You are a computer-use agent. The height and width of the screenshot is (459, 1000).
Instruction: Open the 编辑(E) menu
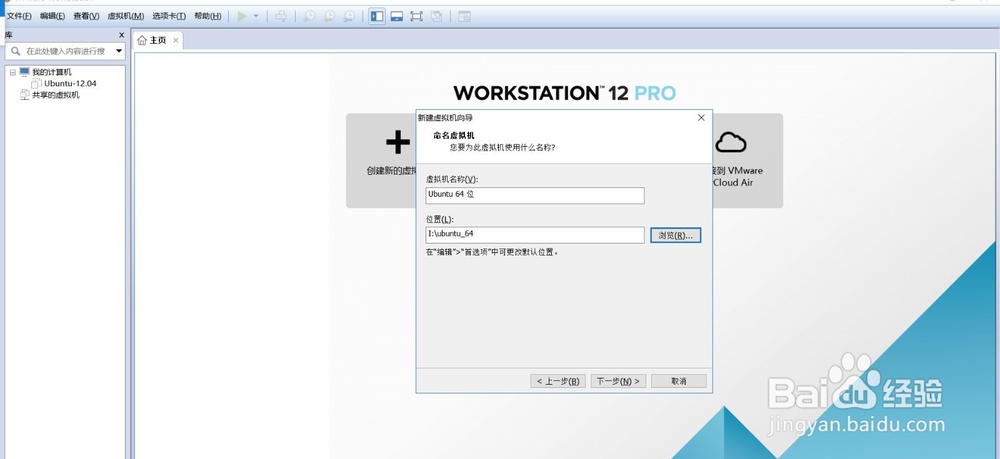pos(52,16)
